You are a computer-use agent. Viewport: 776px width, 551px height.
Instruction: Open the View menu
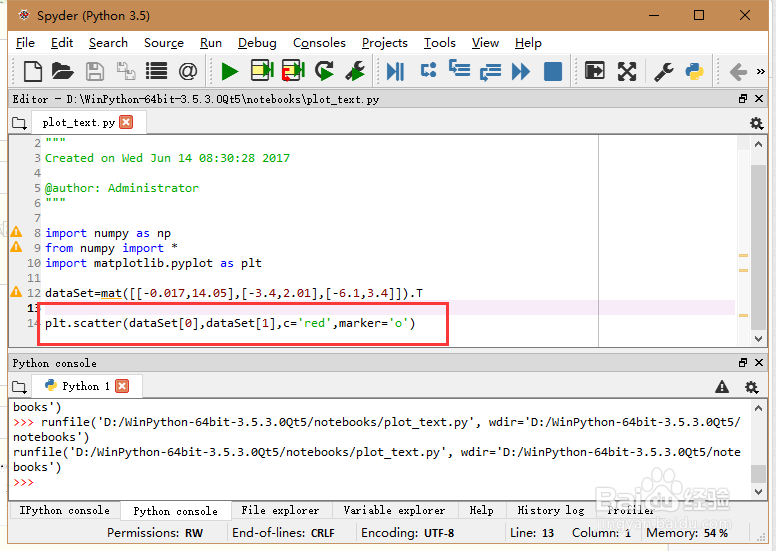pyautogui.click(x=485, y=43)
